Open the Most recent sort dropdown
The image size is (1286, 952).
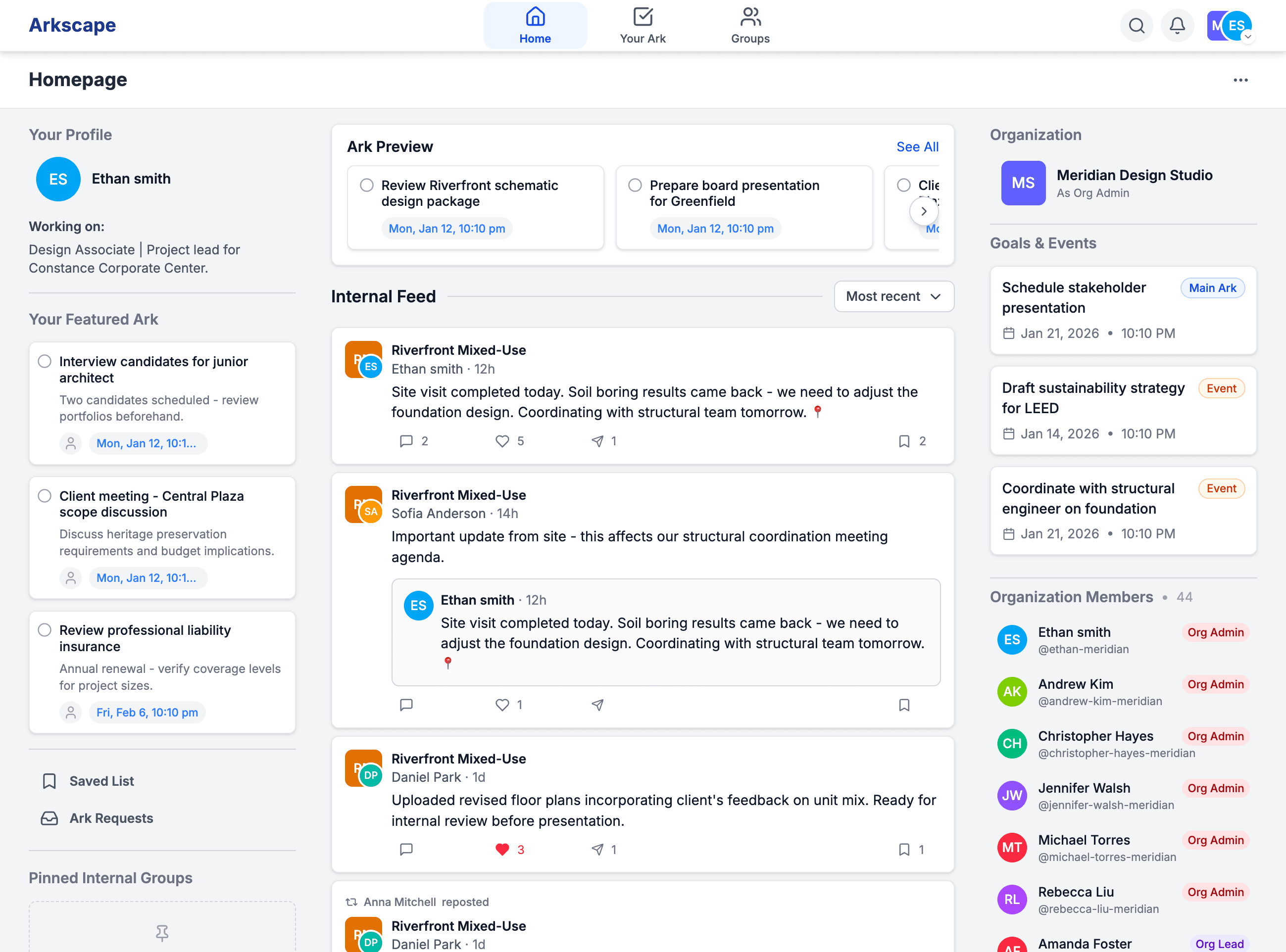893,296
